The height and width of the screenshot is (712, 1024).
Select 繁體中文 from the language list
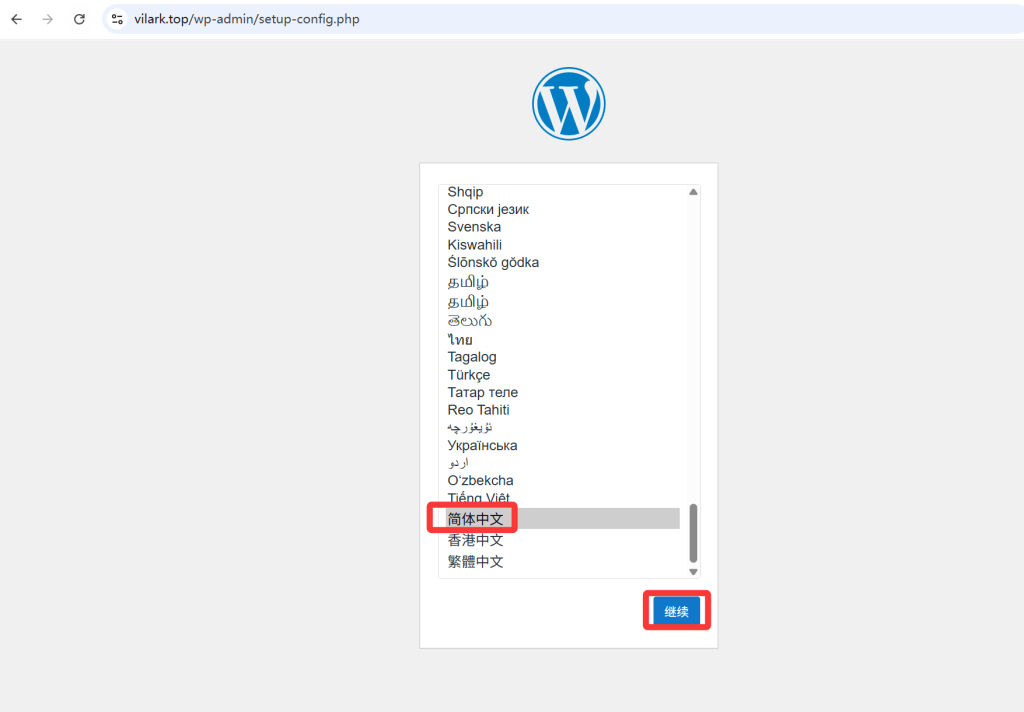[475, 561]
